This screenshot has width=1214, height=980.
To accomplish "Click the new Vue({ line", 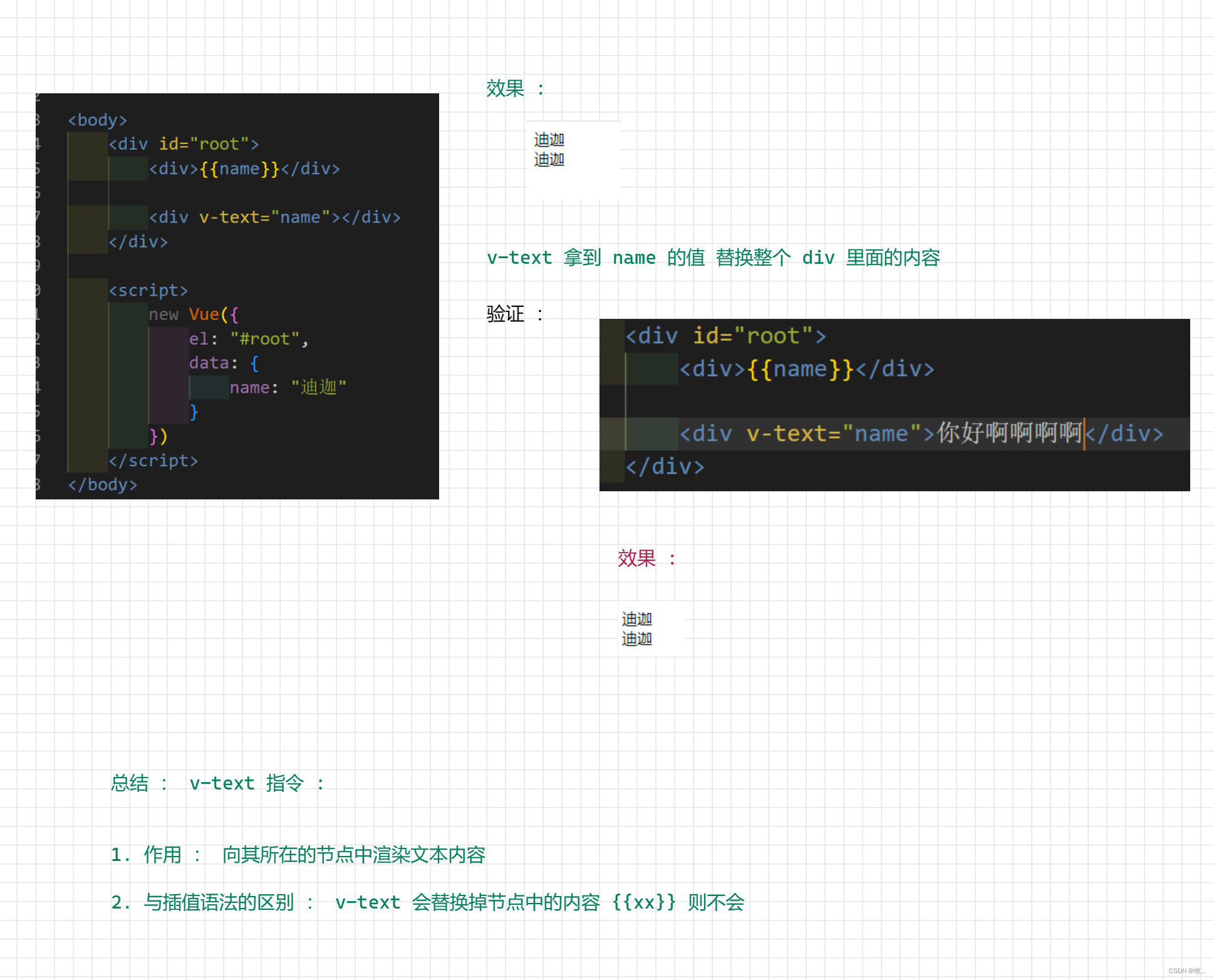I will 193,315.
